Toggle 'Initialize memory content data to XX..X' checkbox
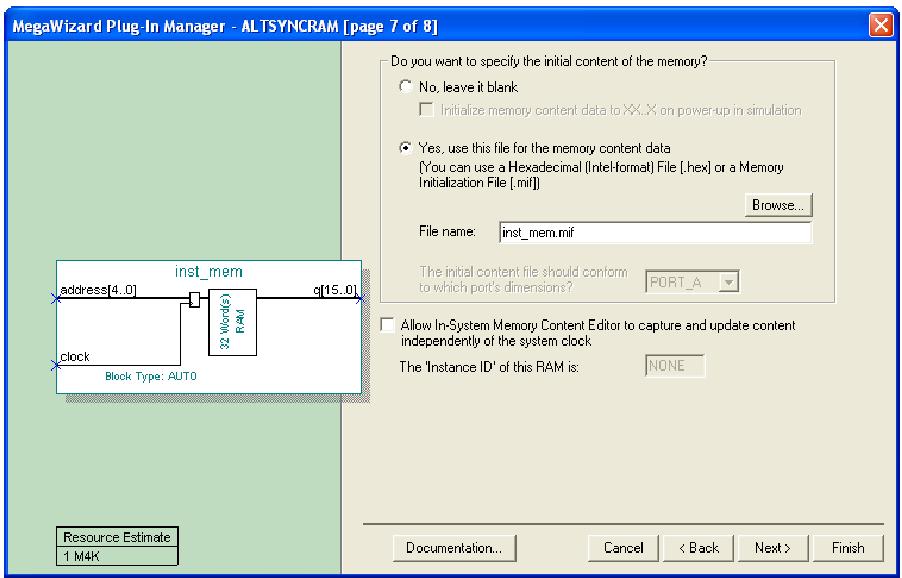Viewport: 902px width, 578px height. click(426, 109)
